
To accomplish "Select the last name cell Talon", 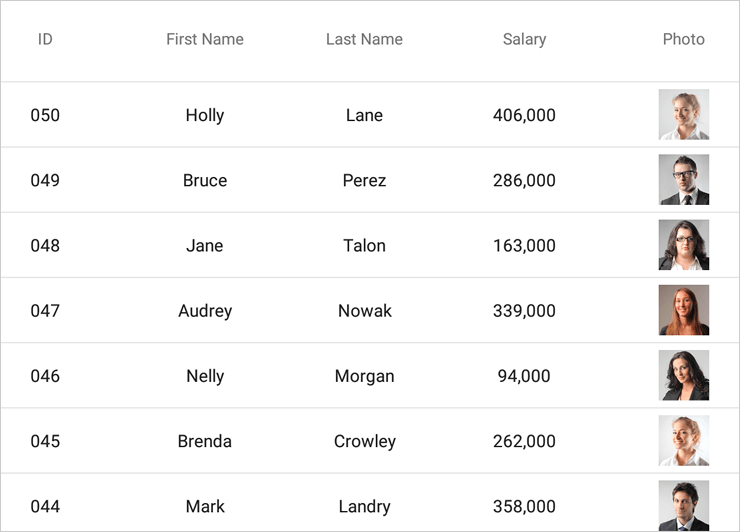I will 364,245.
